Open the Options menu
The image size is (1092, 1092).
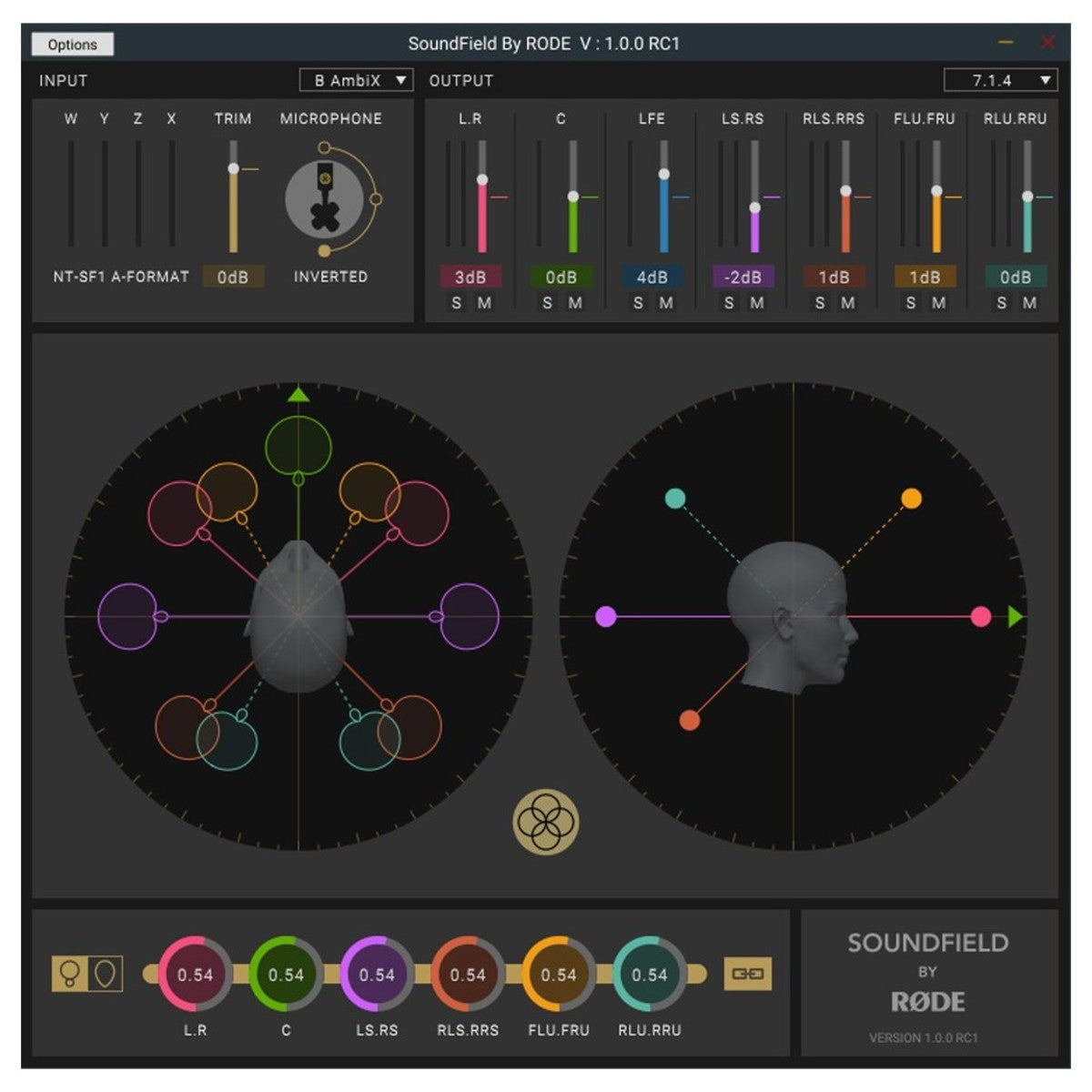[72, 44]
